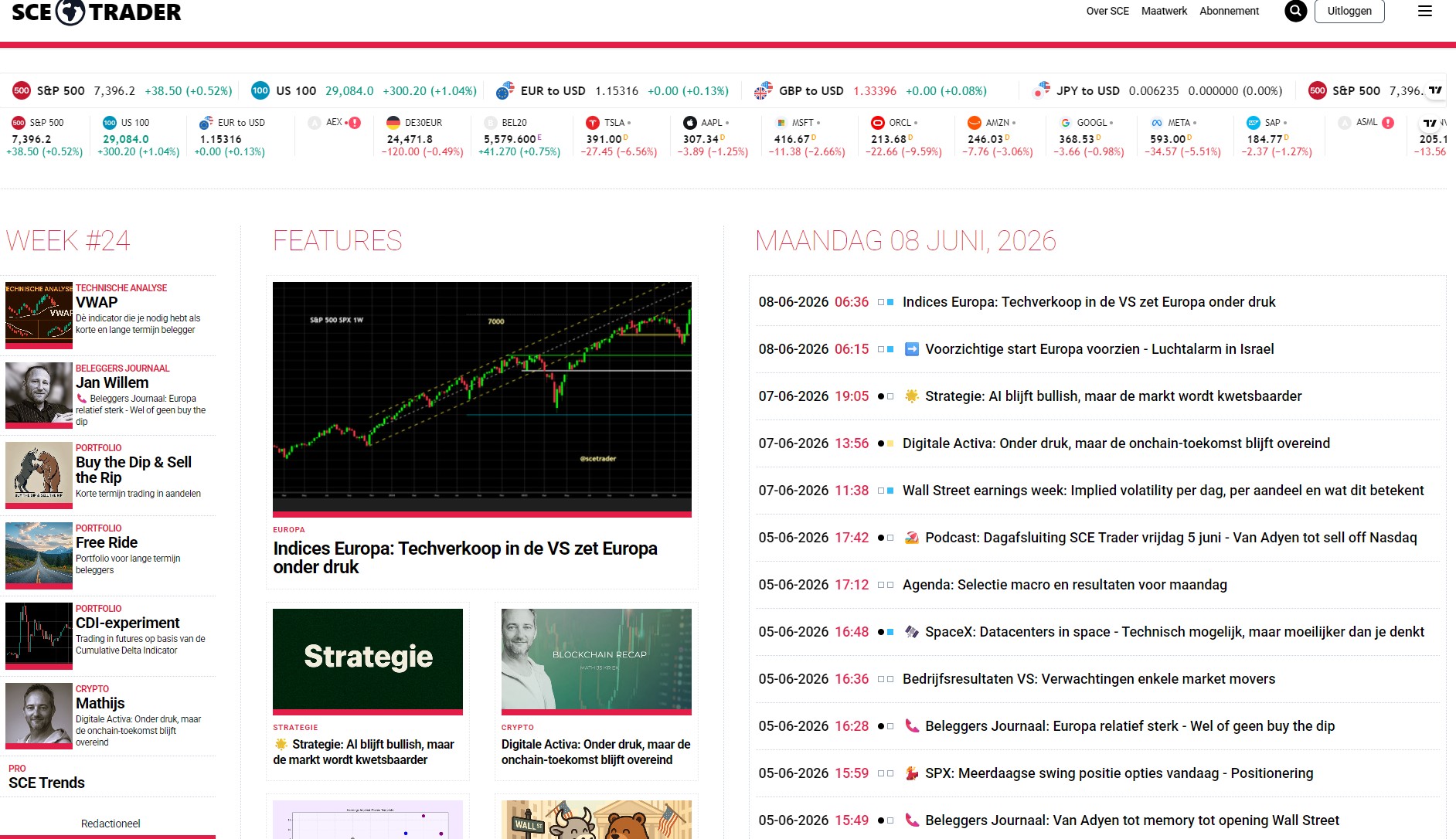Click the Jan Willem portrait thumbnail

[39, 396]
